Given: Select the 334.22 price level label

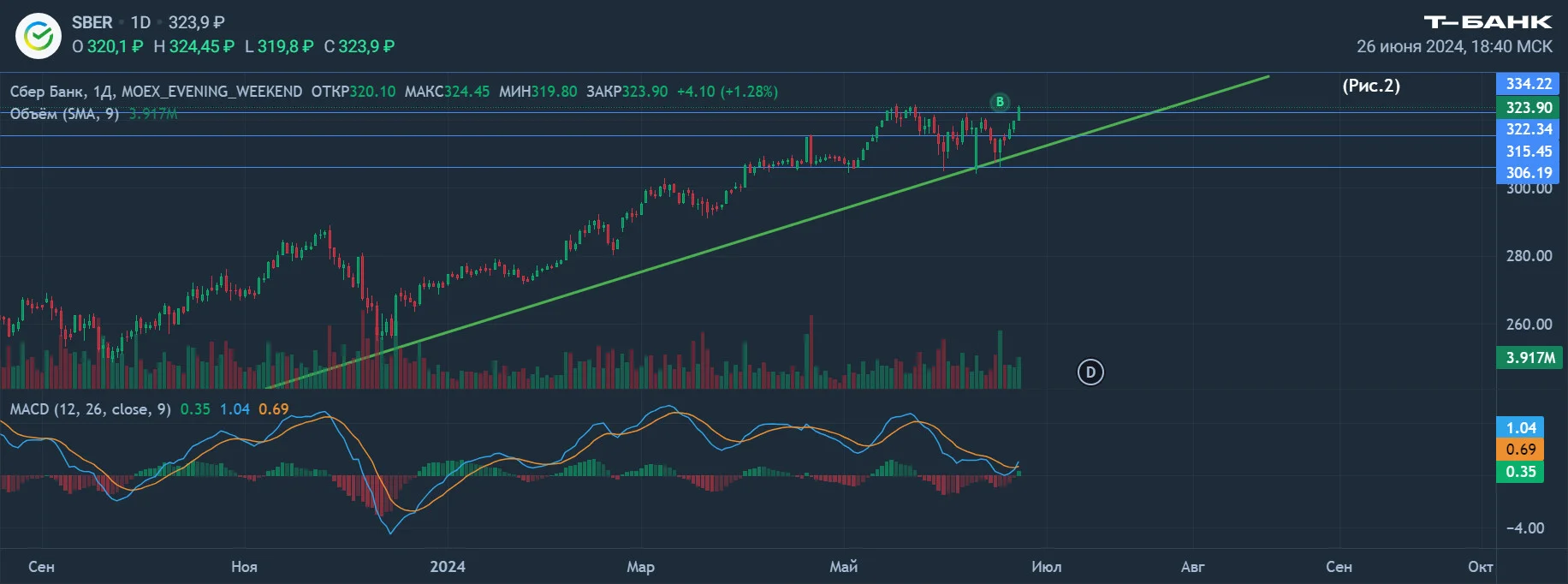Looking at the screenshot, I should [x=1529, y=84].
